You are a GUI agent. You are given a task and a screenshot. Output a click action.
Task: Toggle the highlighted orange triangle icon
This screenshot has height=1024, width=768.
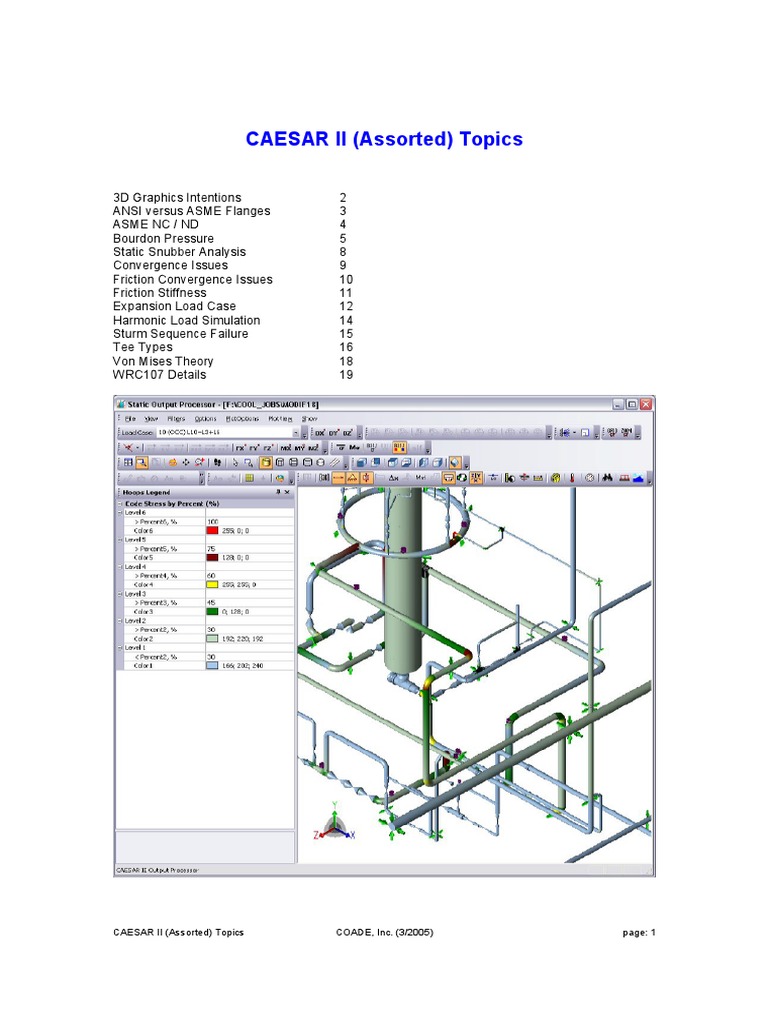pos(353,478)
